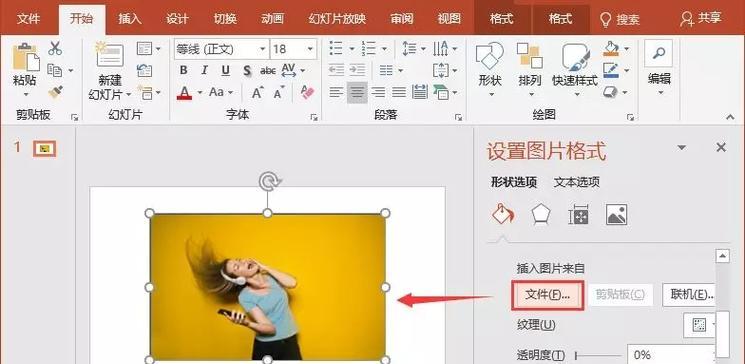Switch to the 设计 ribbon tab
This screenshot has height=364, width=745.
click(x=178, y=19)
